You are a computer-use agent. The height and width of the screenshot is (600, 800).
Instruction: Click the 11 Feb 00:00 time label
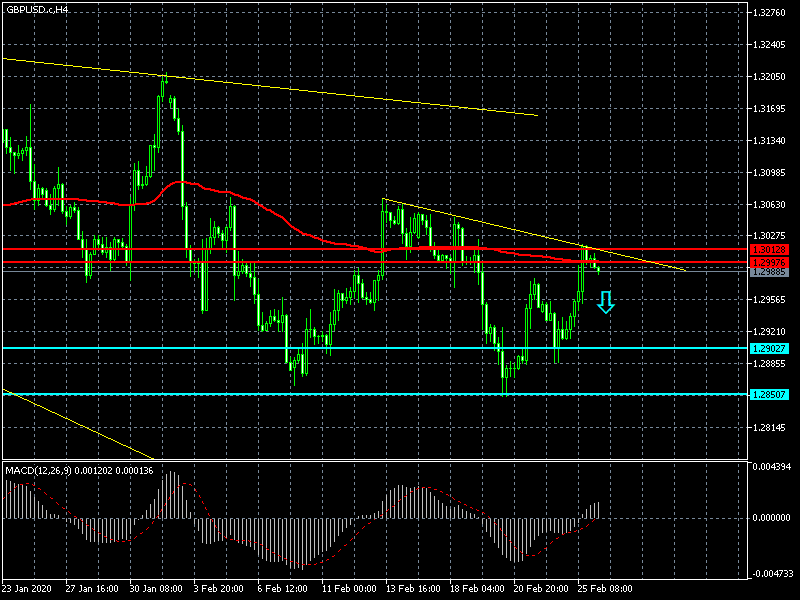349,589
